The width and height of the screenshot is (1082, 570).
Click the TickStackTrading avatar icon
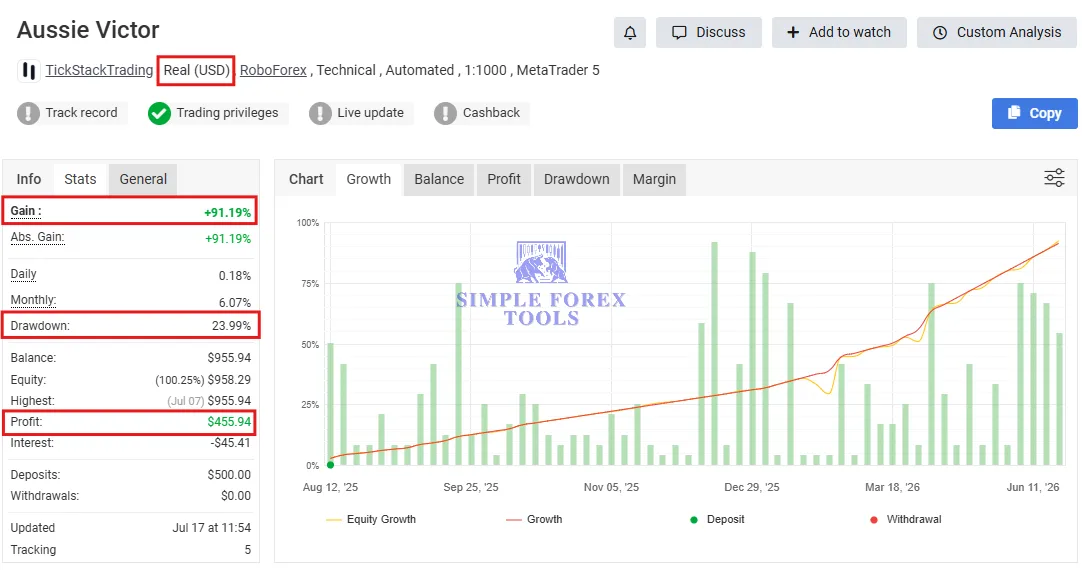[x=28, y=70]
